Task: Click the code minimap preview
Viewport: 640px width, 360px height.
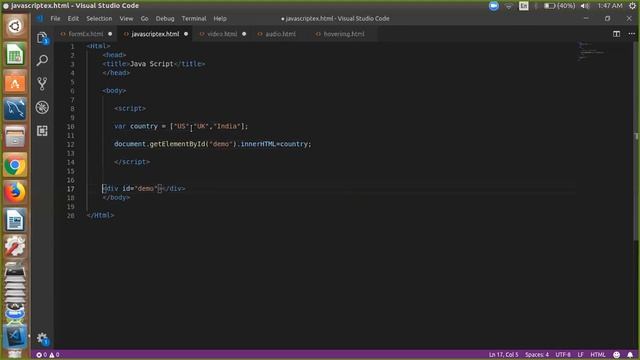Action: pos(592,51)
